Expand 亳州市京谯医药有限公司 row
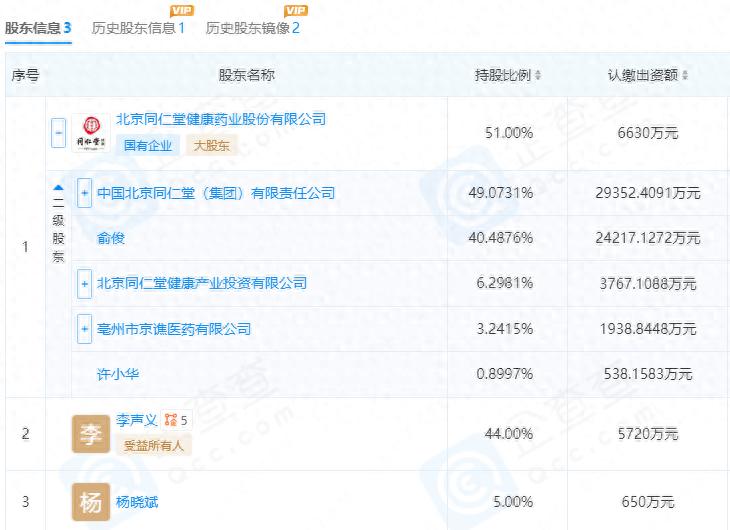The height and width of the screenshot is (530, 730). tap(84, 329)
